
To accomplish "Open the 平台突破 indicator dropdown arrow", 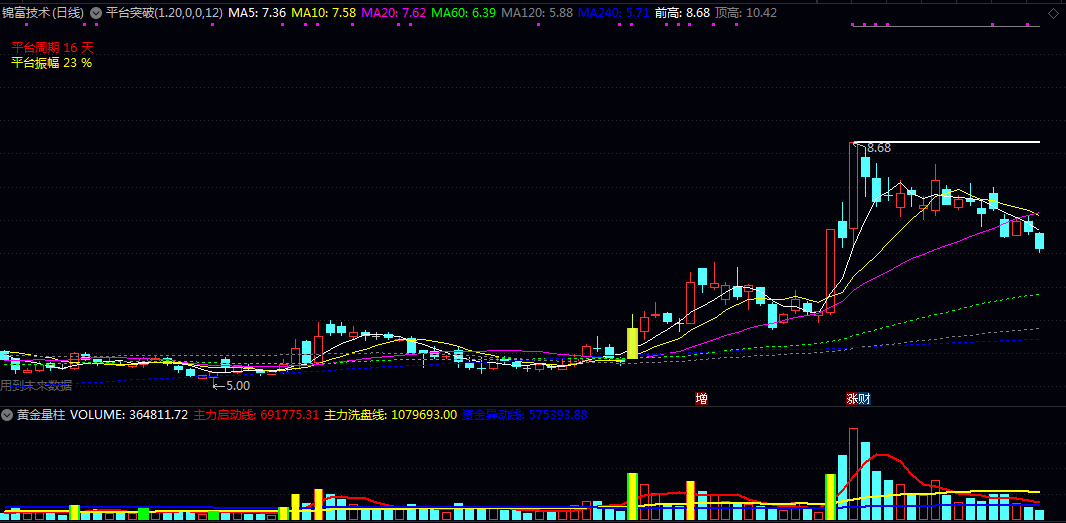I will (x=96, y=13).
